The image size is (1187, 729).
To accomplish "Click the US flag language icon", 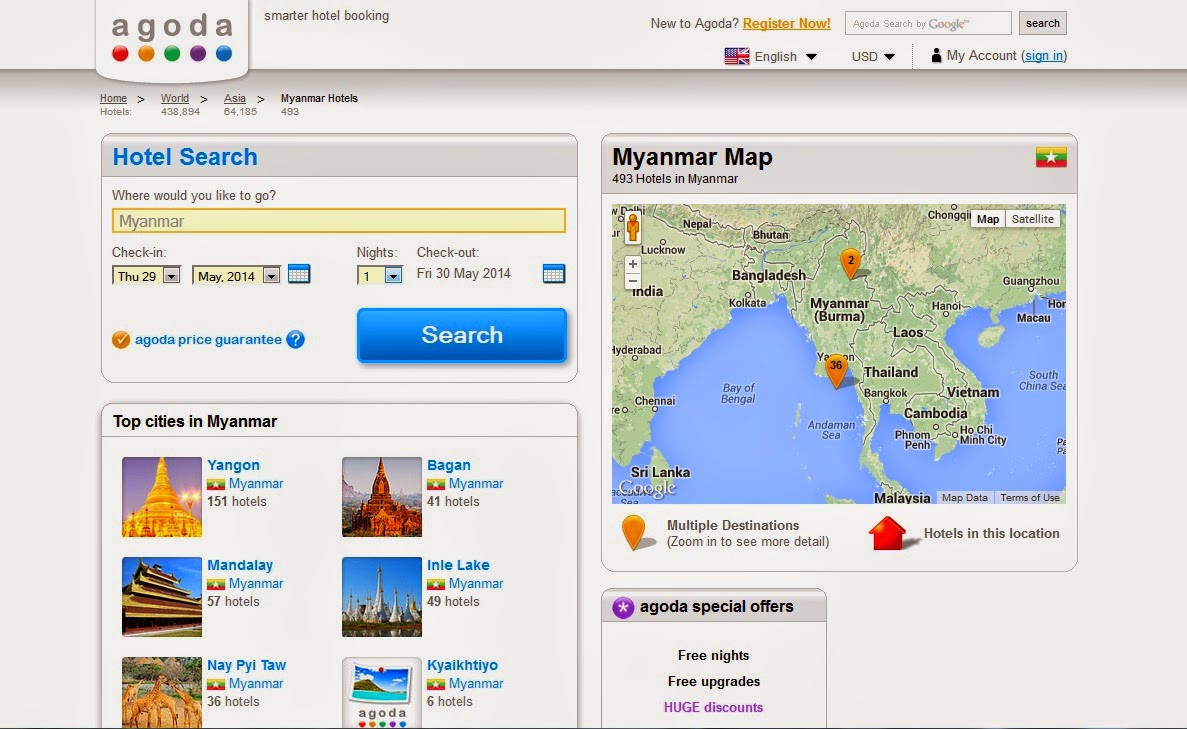I will coord(737,56).
